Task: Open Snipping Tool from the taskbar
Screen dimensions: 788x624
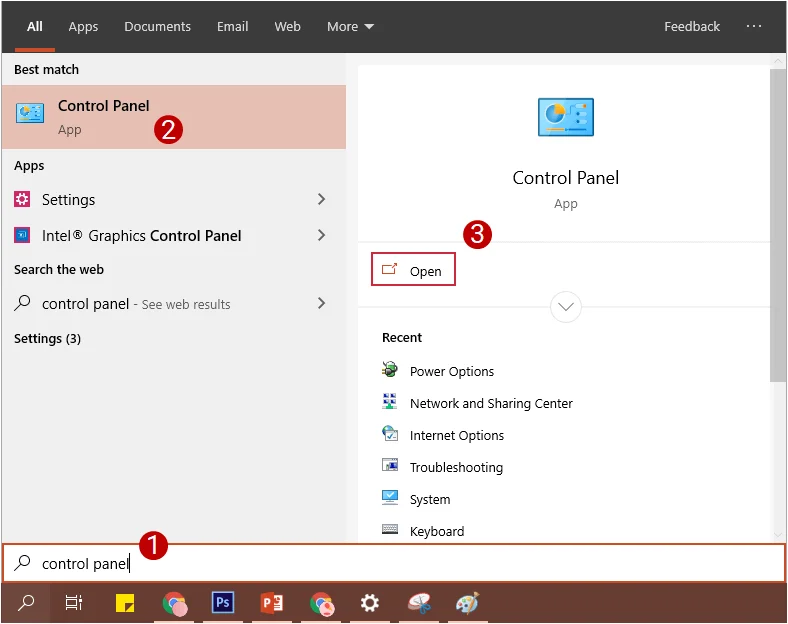Action: click(x=419, y=603)
